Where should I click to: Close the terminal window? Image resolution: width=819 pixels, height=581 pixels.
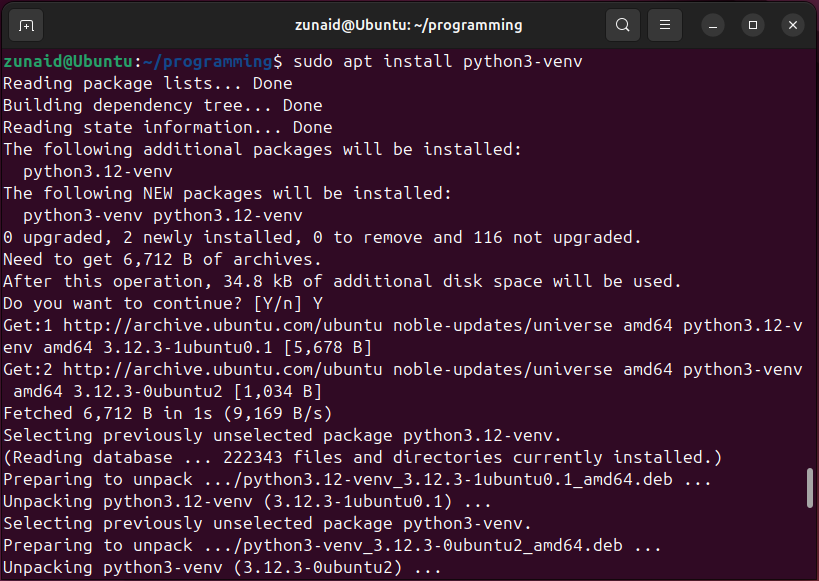coord(793,25)
